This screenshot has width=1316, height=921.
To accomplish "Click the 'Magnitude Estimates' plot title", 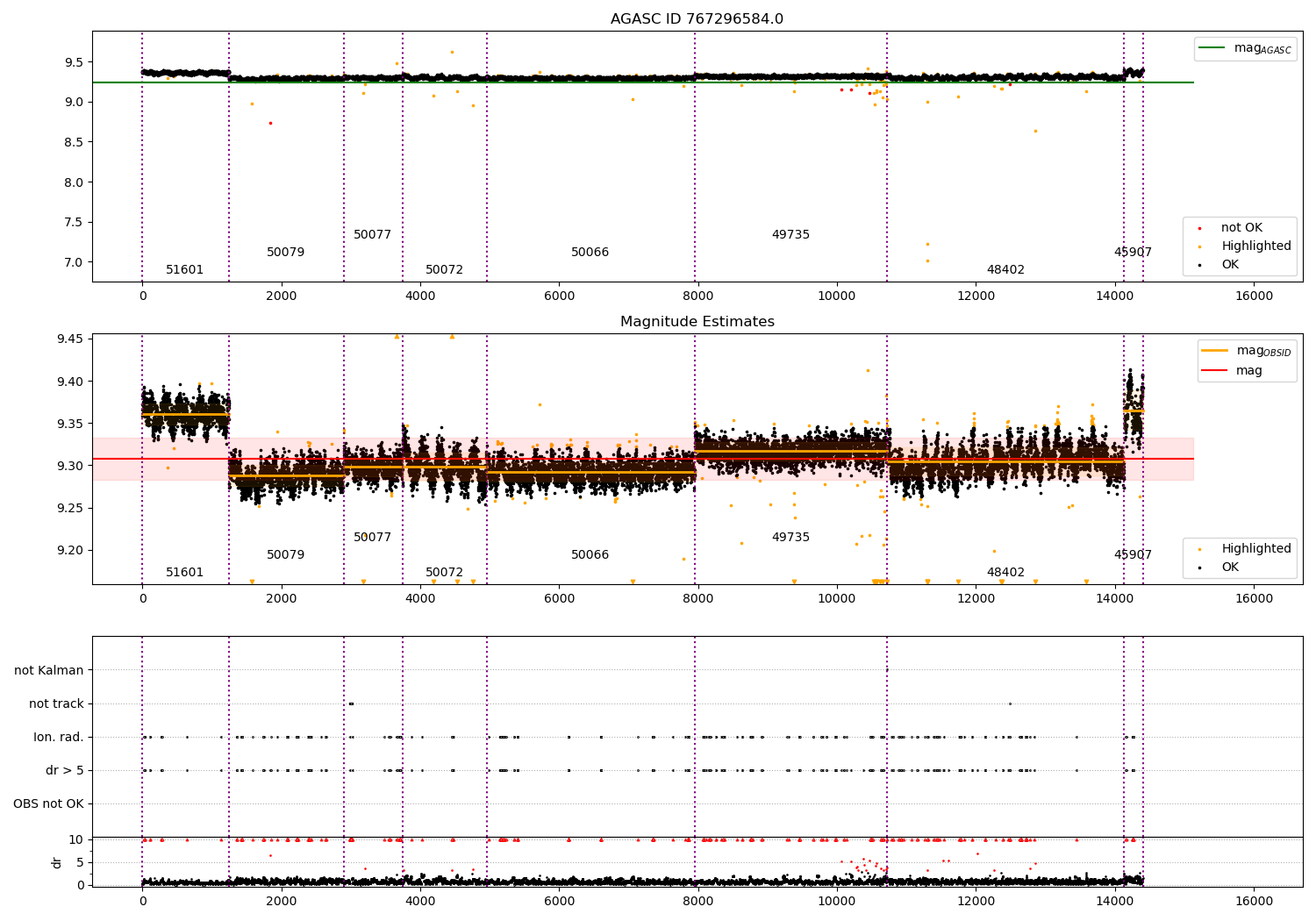I will click(x=697, y=322).
